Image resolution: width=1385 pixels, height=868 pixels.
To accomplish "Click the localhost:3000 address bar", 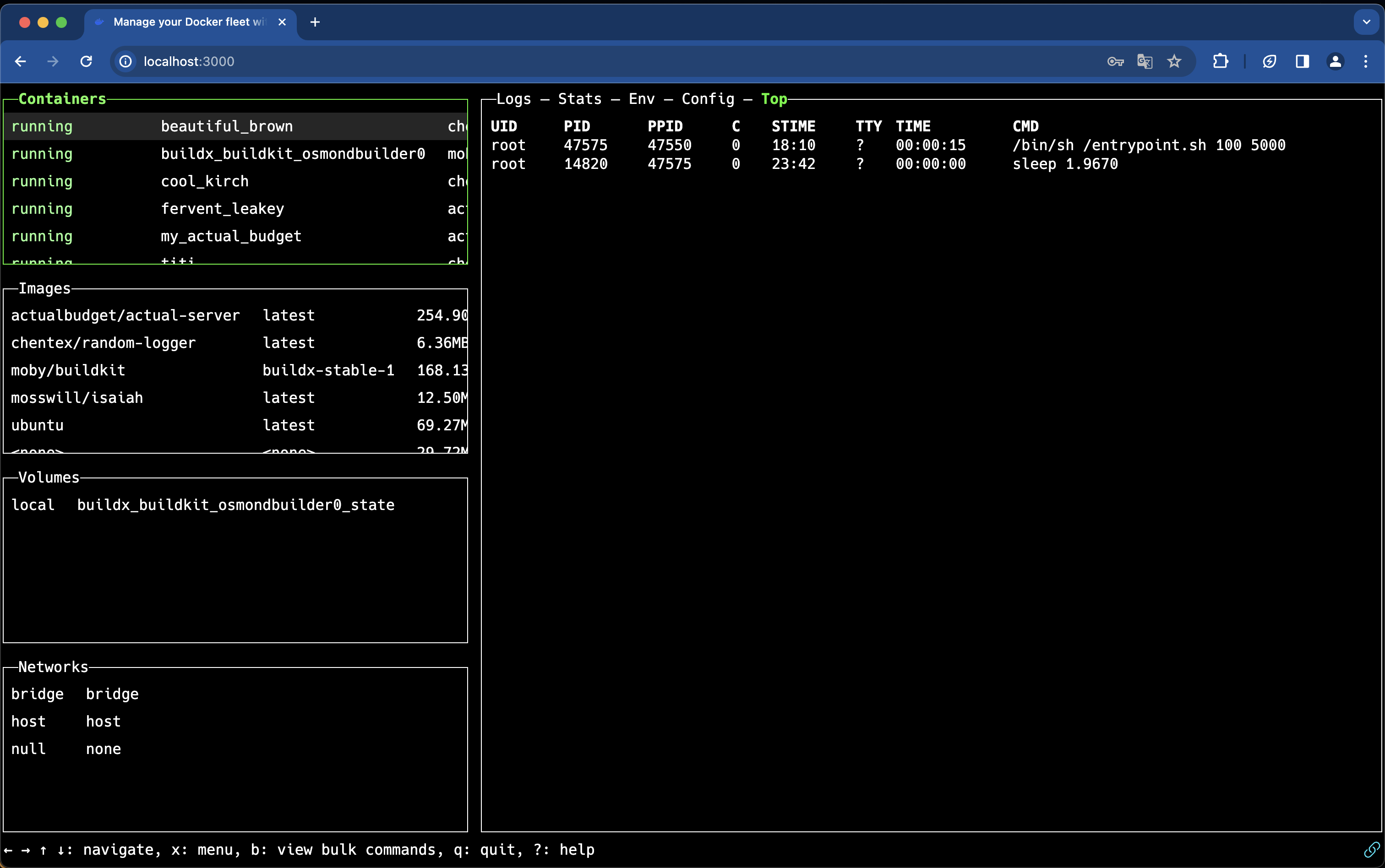I will [x=188, y=61].
